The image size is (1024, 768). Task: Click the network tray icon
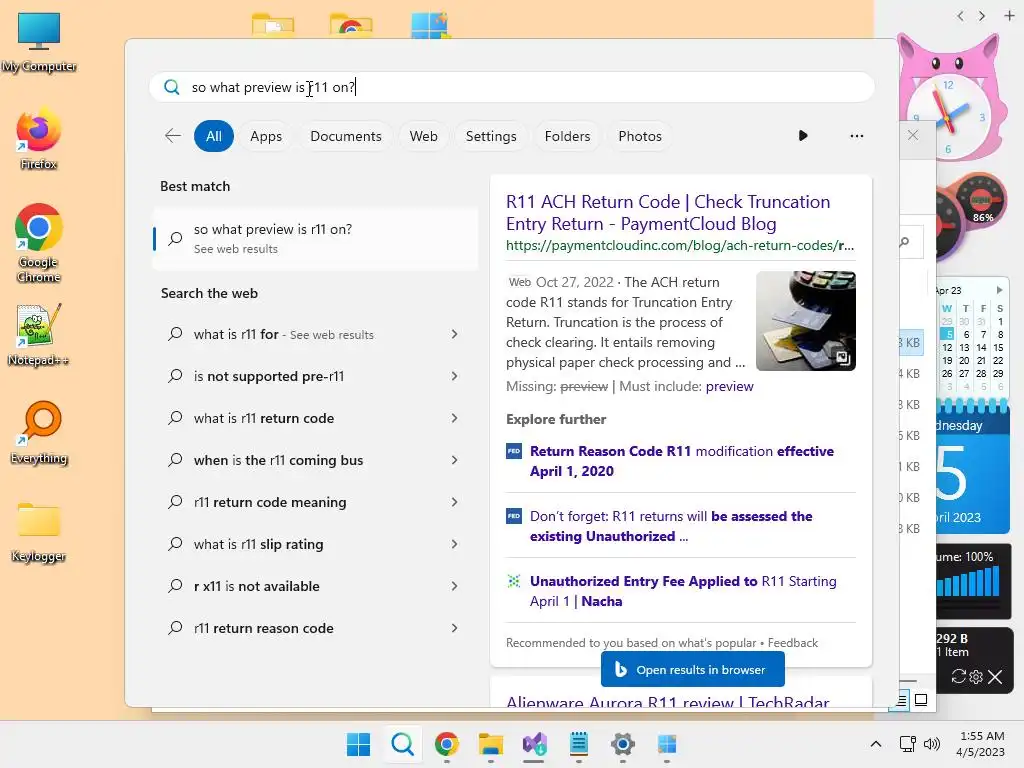click(907, 744)
